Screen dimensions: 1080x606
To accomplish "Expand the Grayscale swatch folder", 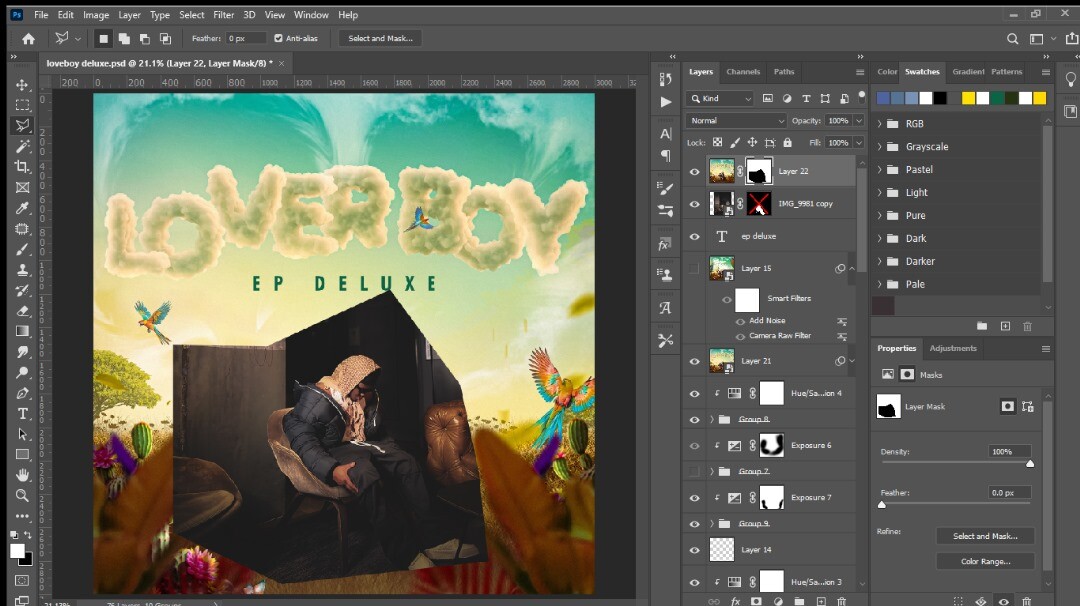I will coord(880,147).
